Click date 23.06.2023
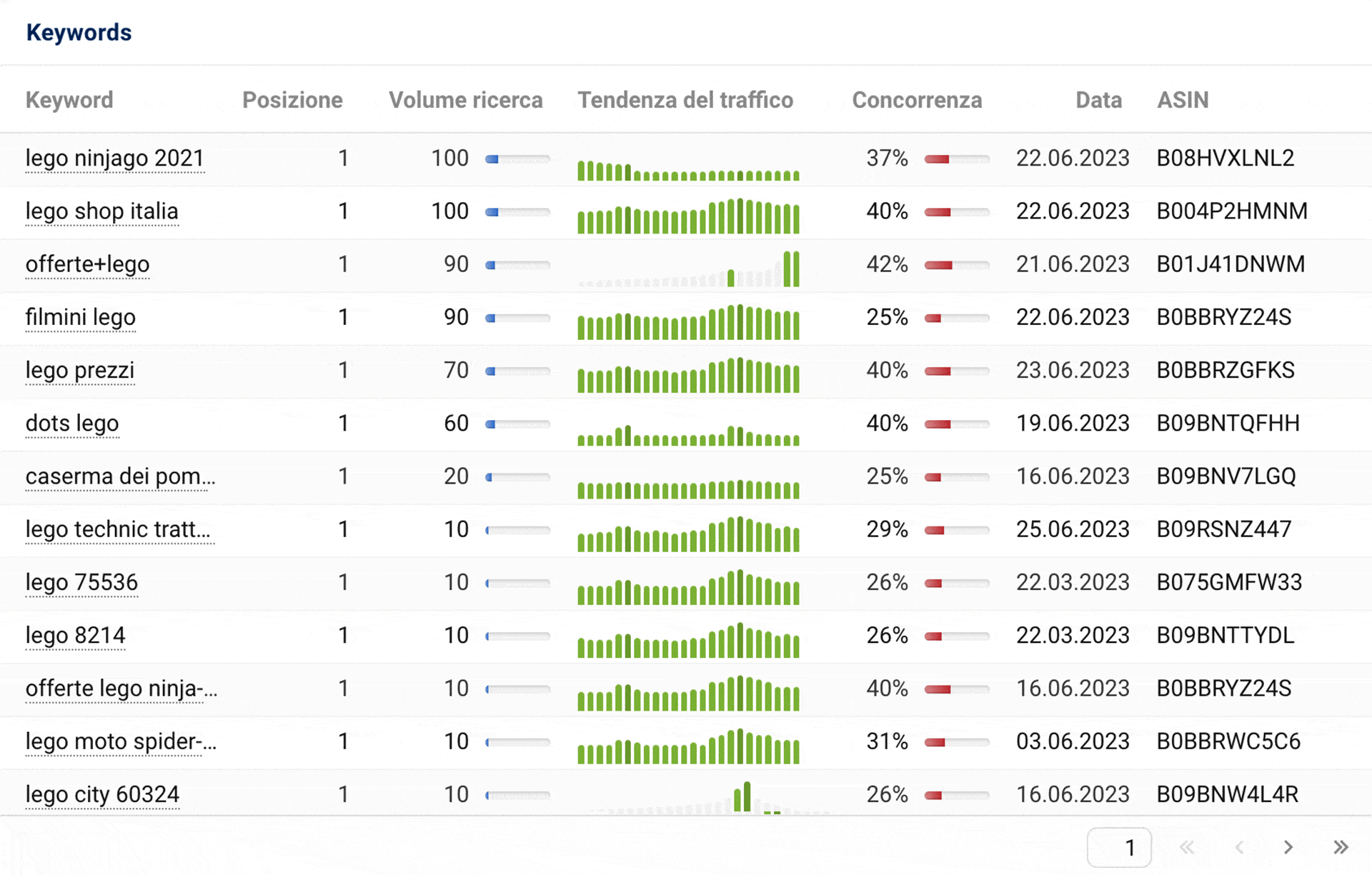 (1073, 370)
